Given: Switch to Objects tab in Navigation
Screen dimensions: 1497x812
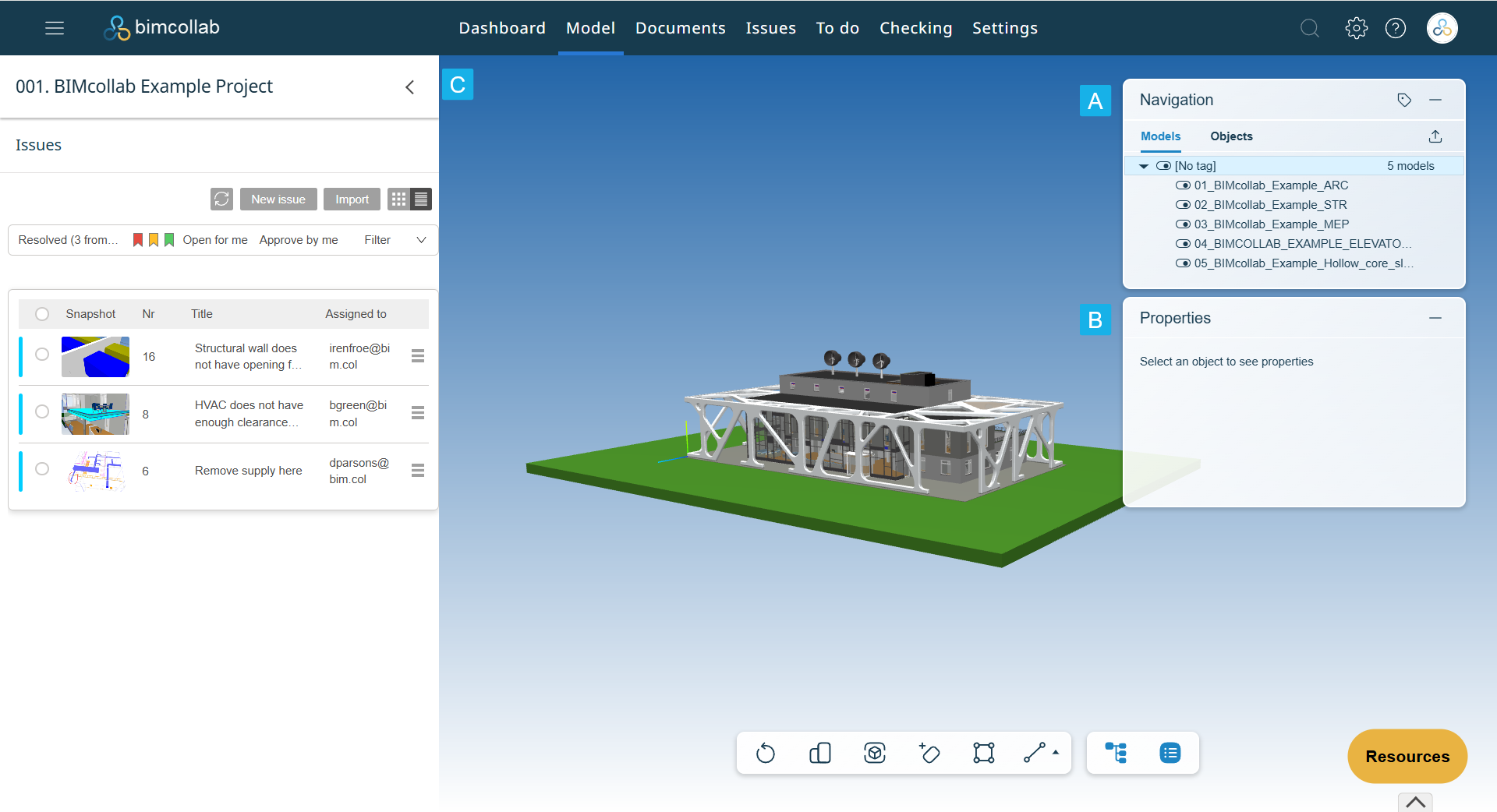Looking at the screenshot, I should [1231, 136].
